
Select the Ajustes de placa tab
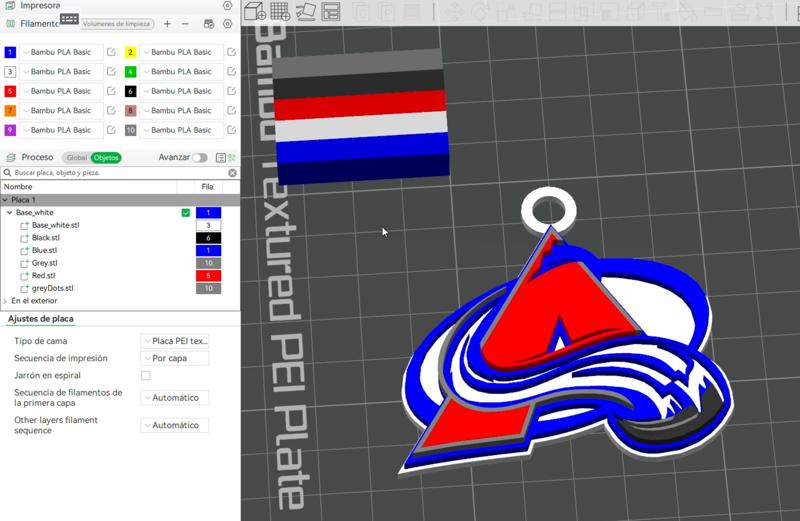click(x=41, y=319)
